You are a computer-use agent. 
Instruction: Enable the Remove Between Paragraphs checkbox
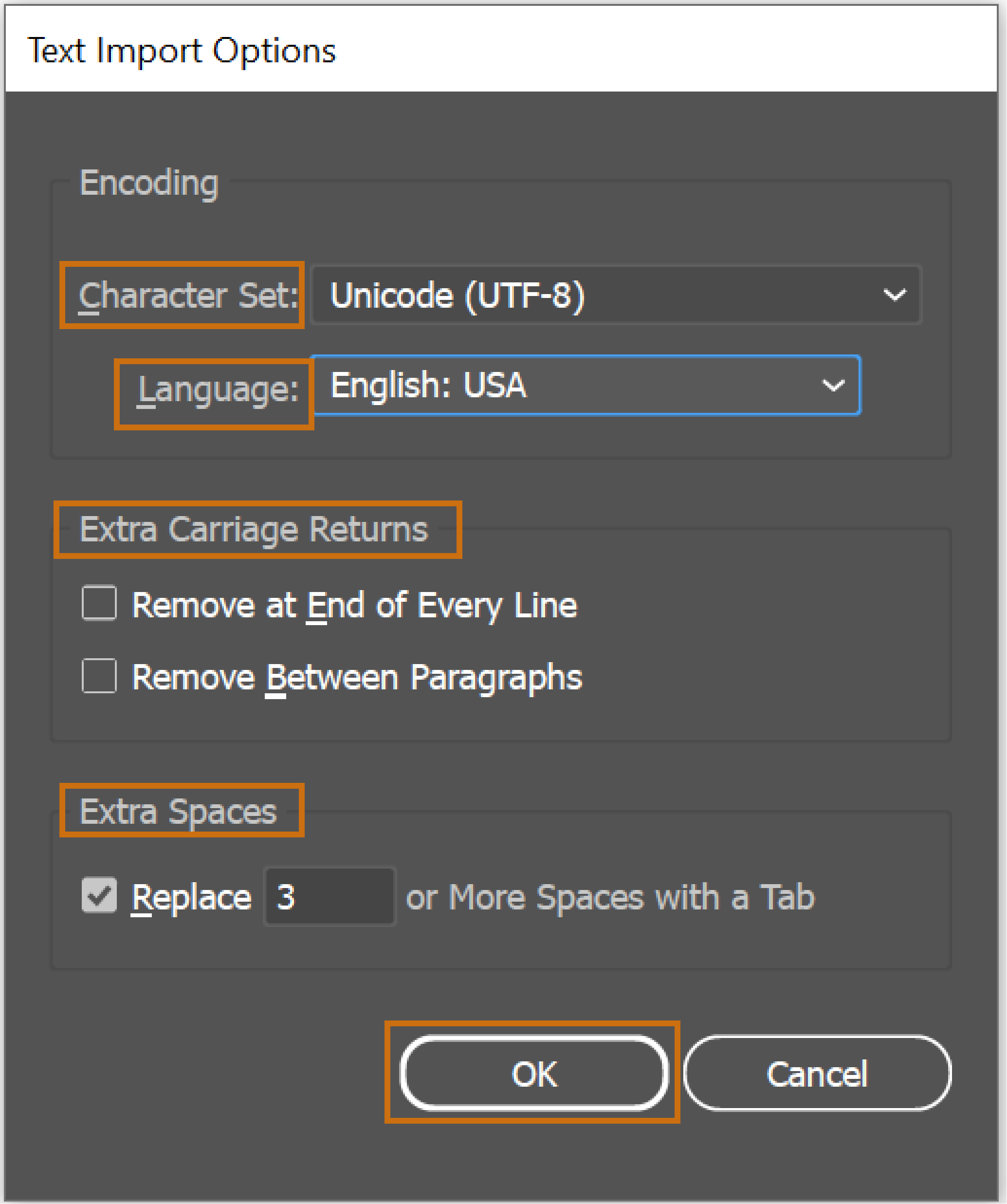coord(99,676)
